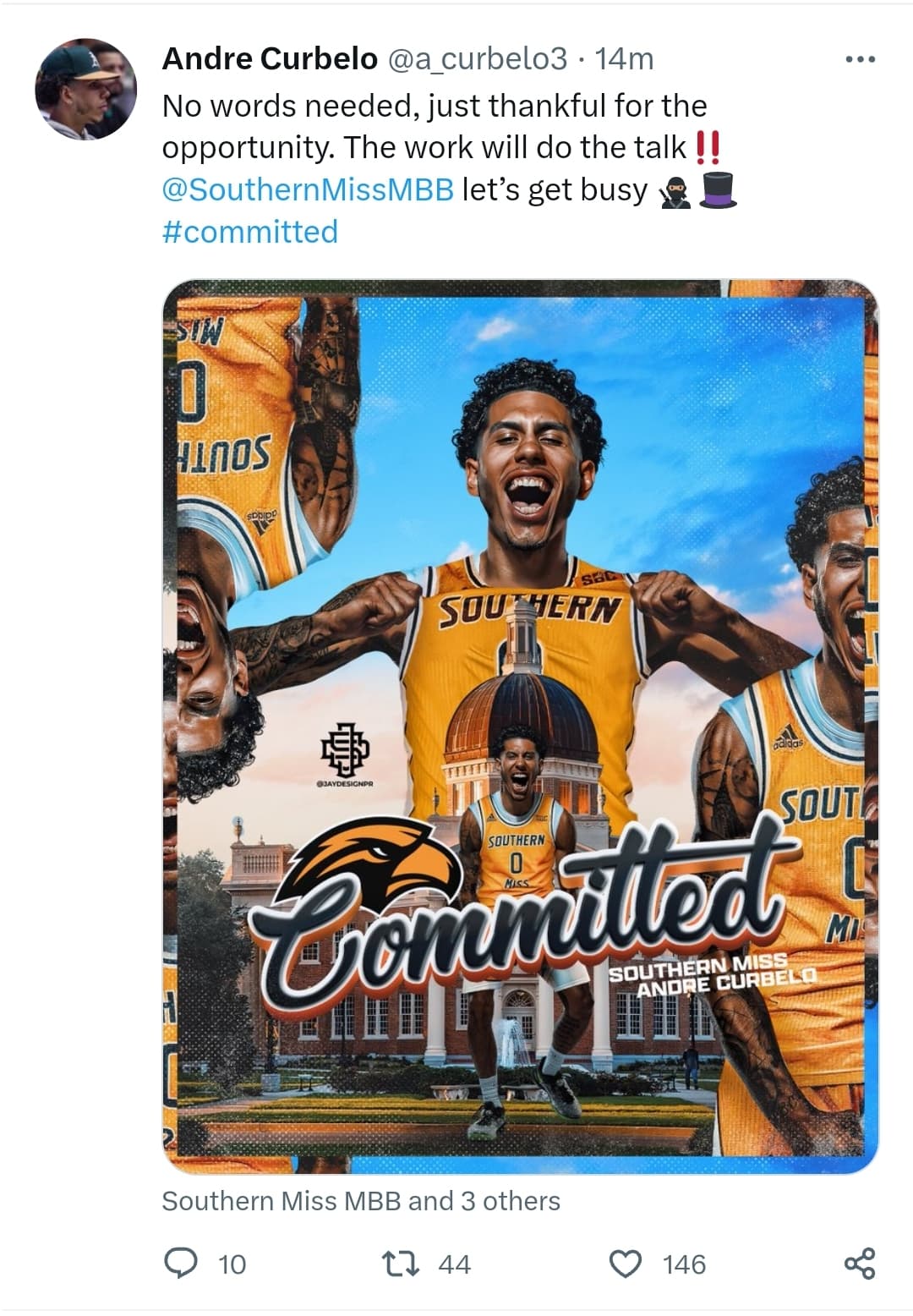The image size is (913, 1316).
Task: Click the repost arrows icon
Action: (x=400, y=1264)
